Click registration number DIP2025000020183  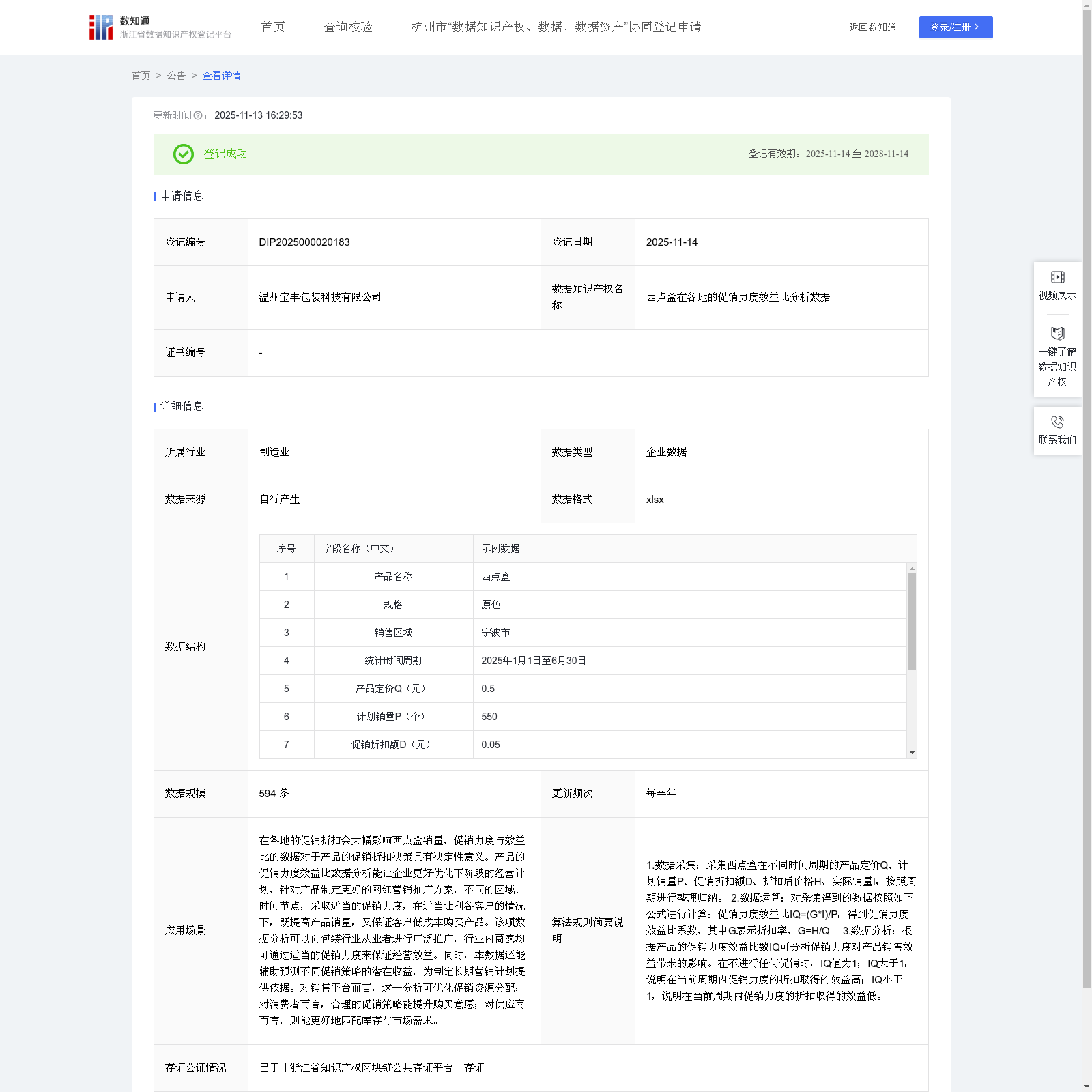304,242
